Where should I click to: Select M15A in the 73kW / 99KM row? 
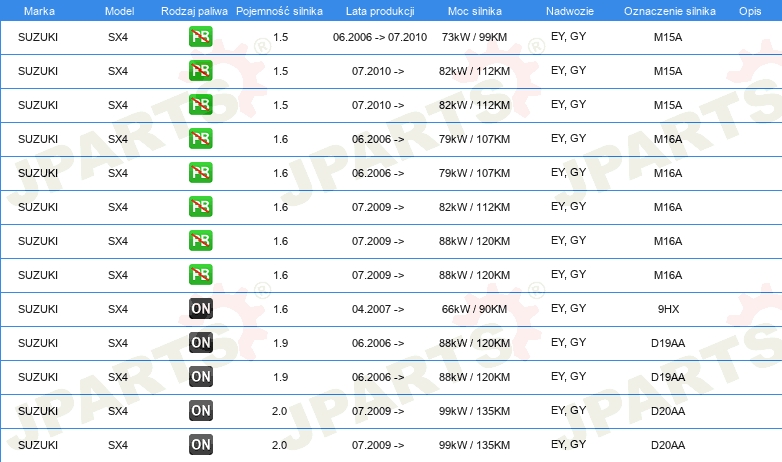[668, 37]
